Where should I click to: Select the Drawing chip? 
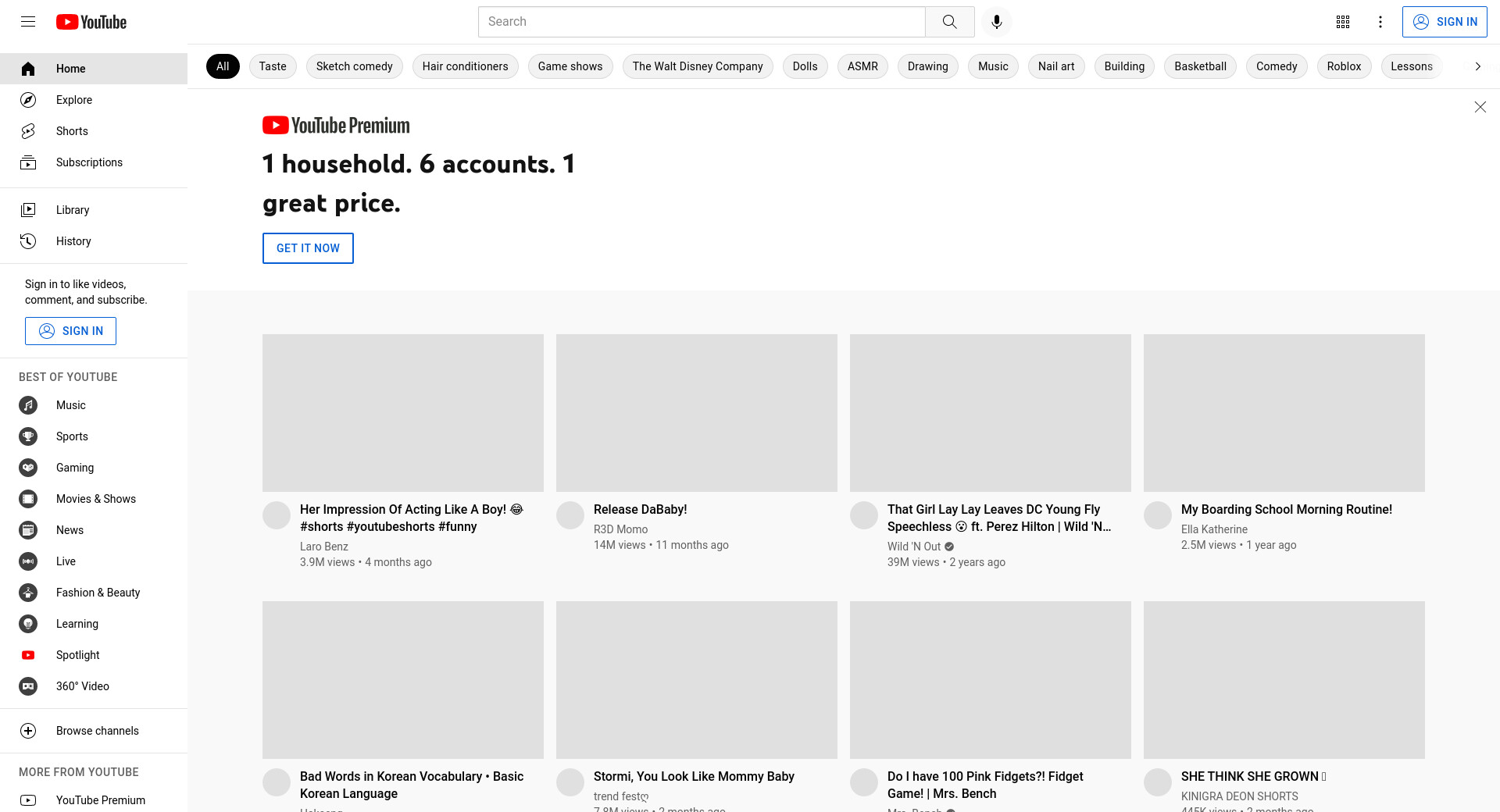[x=928, y=66]
